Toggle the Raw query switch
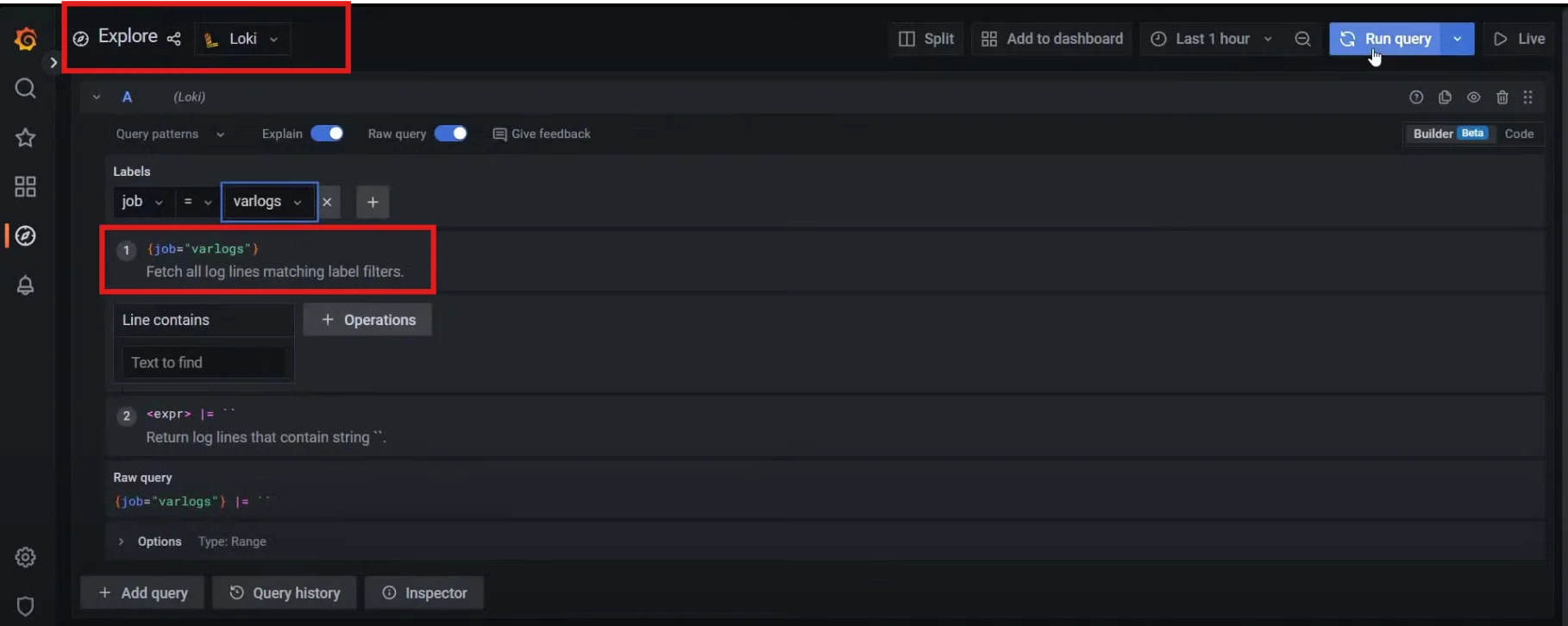This screenshot has width=1568, height=626. tap(451, 133)
